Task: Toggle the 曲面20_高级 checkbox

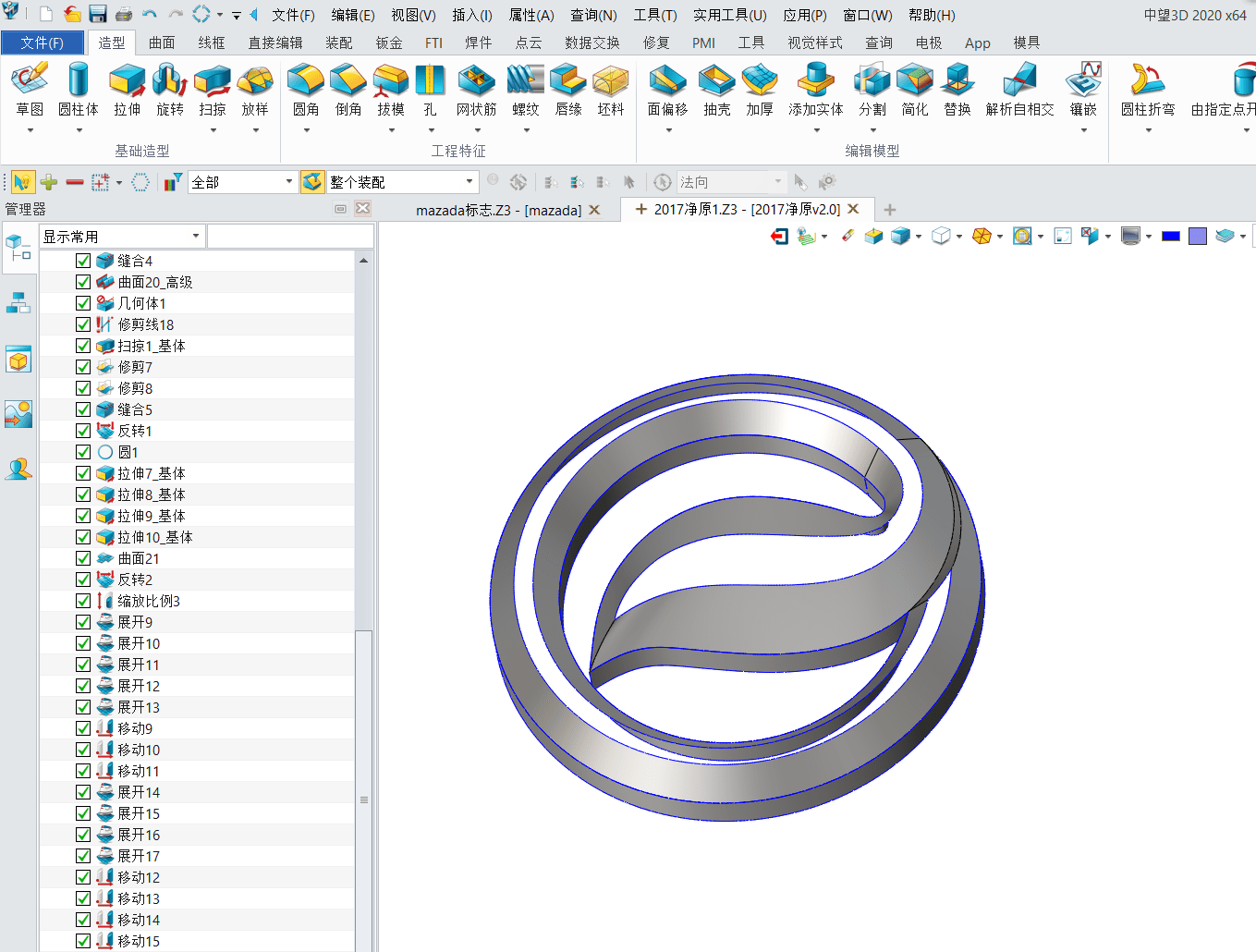Action: tap(83, 282)
